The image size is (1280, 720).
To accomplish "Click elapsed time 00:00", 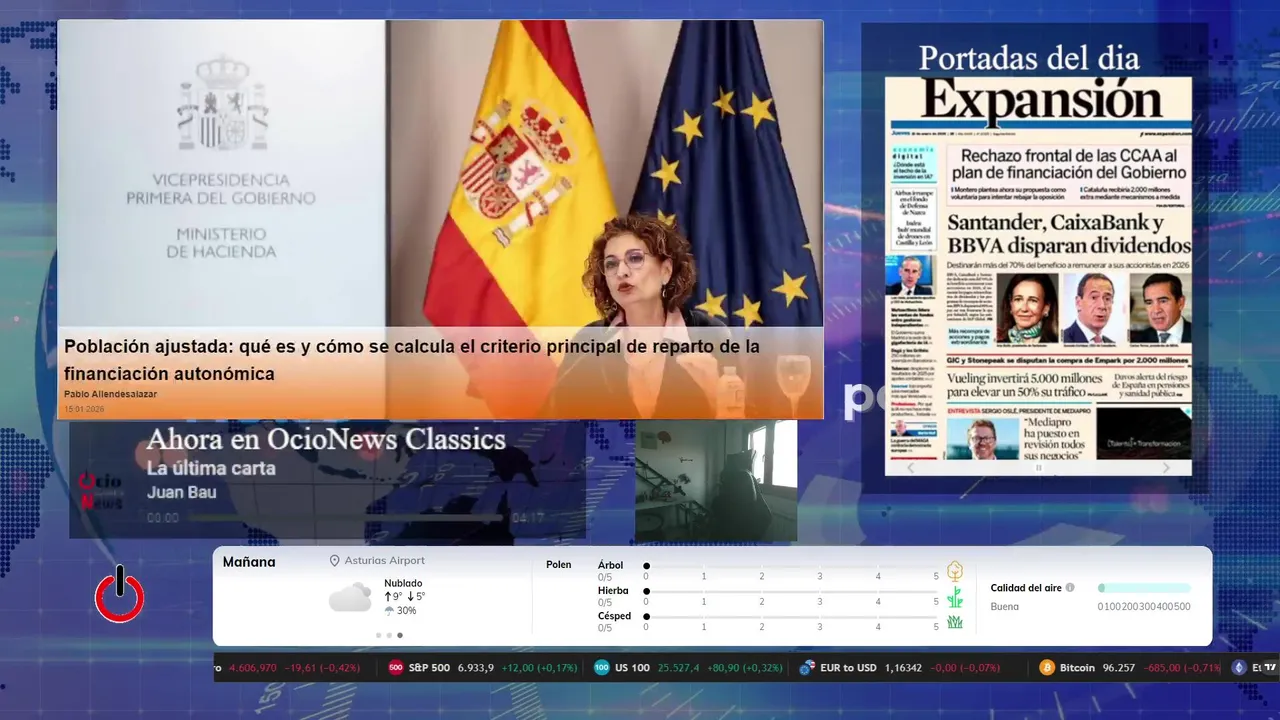I will click(x=163, y=518).
